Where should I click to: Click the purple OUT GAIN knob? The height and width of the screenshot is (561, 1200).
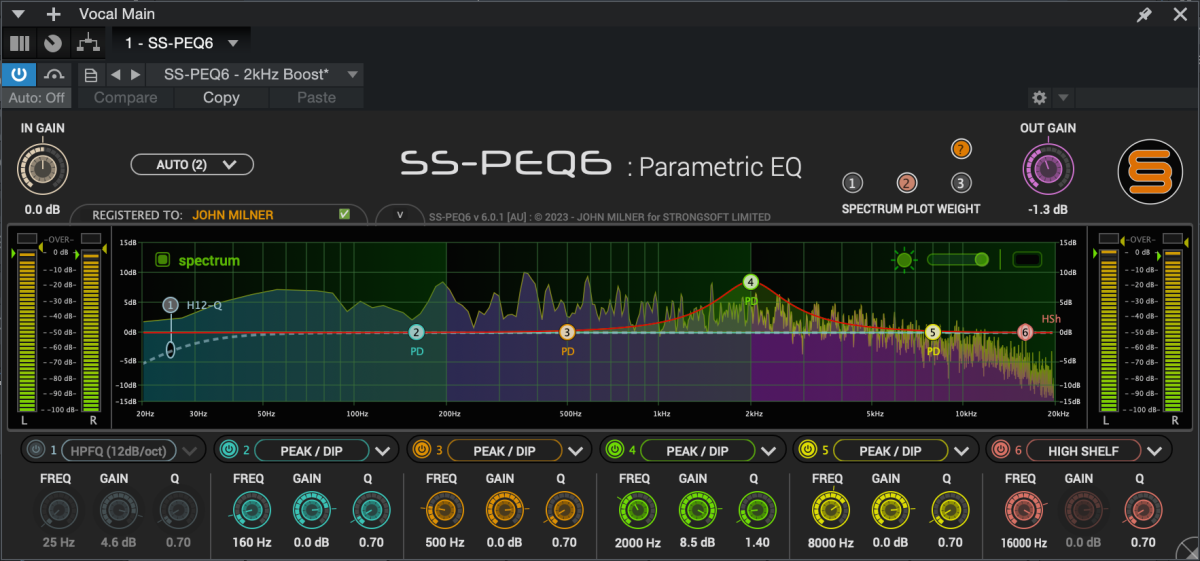click(1047, 170)
